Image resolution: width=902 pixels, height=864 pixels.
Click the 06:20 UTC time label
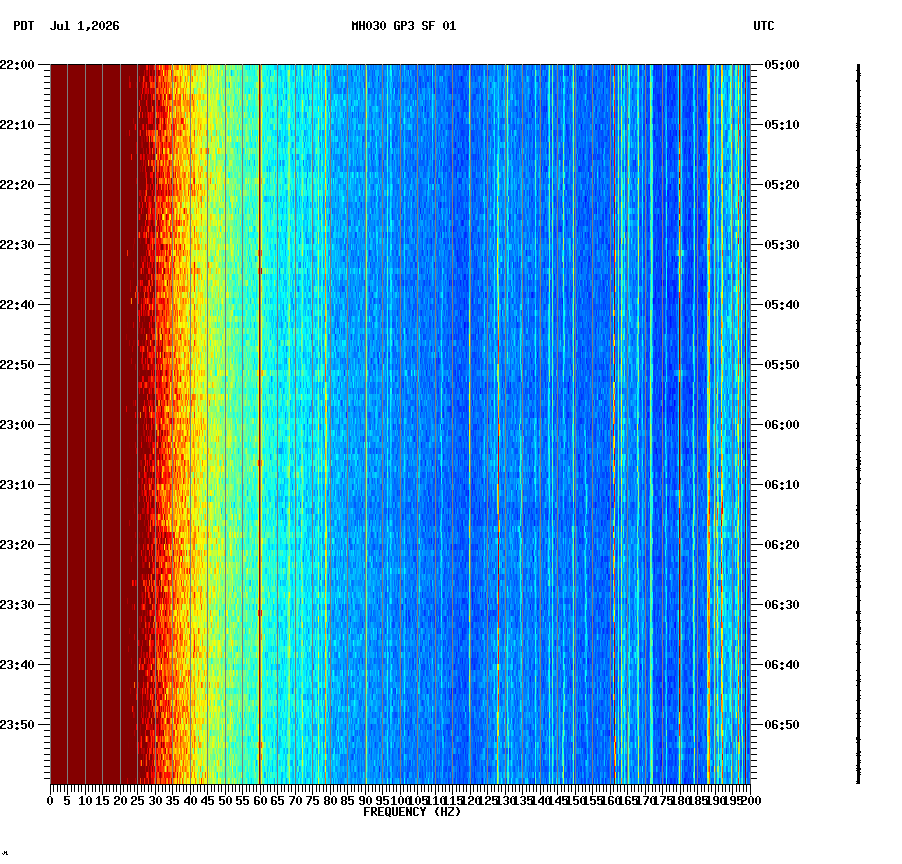(782, 545)
